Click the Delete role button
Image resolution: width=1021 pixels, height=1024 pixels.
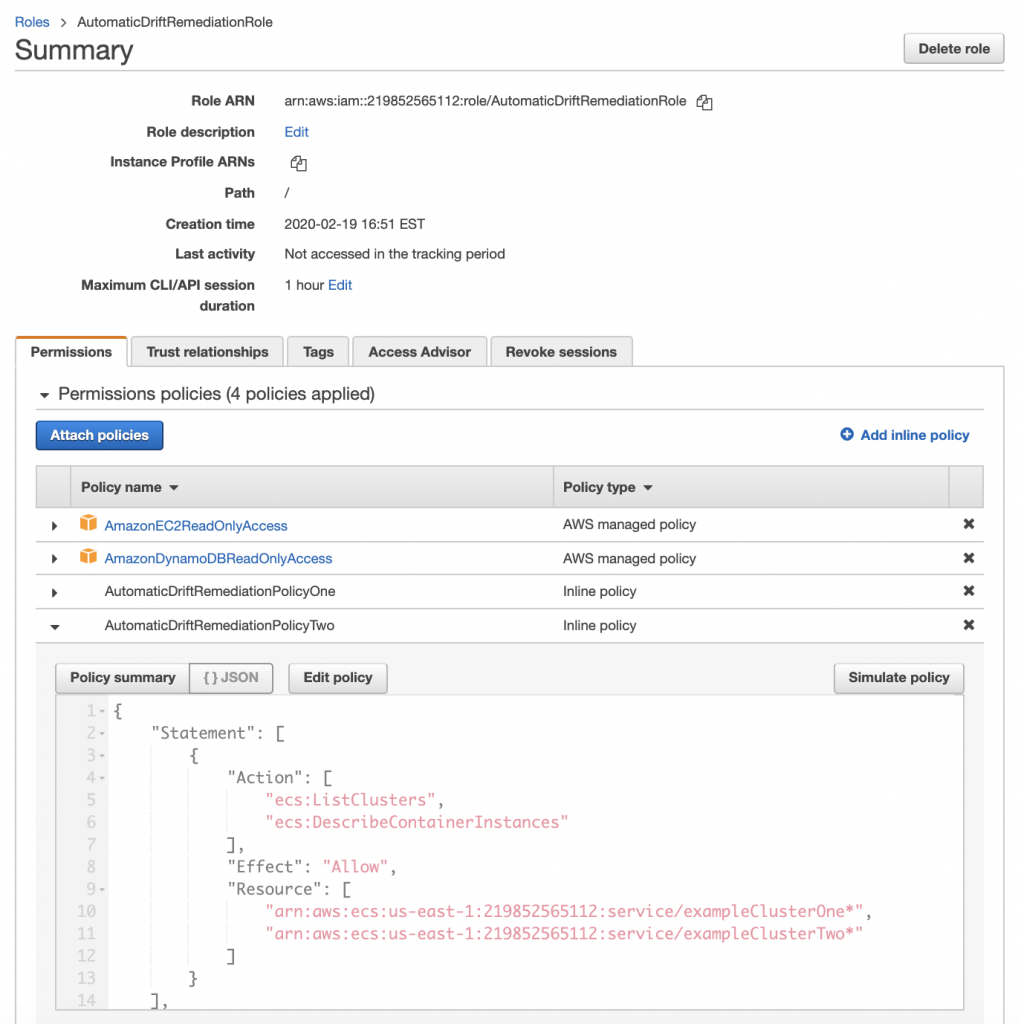(x=954, y=49)
